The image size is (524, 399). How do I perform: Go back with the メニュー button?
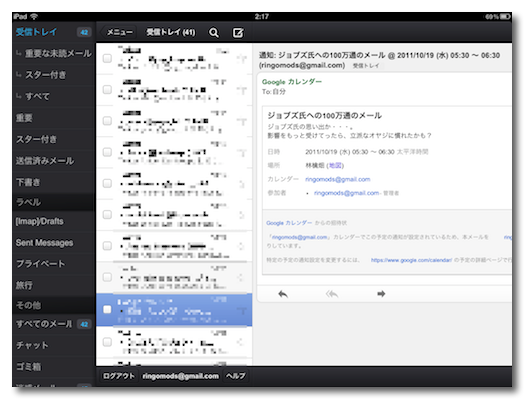coord(118,32)
